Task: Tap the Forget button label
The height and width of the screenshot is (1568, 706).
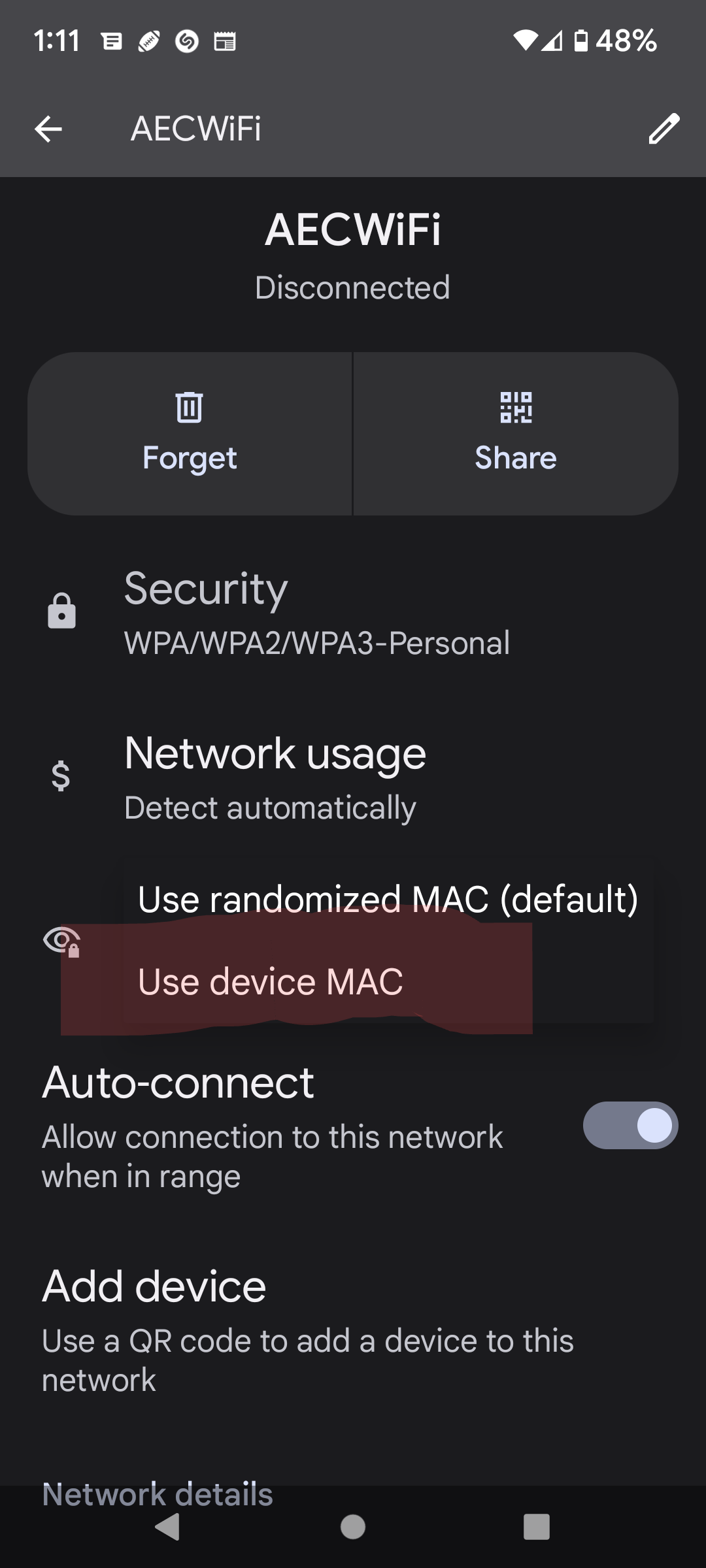Action: click(190, 459)
